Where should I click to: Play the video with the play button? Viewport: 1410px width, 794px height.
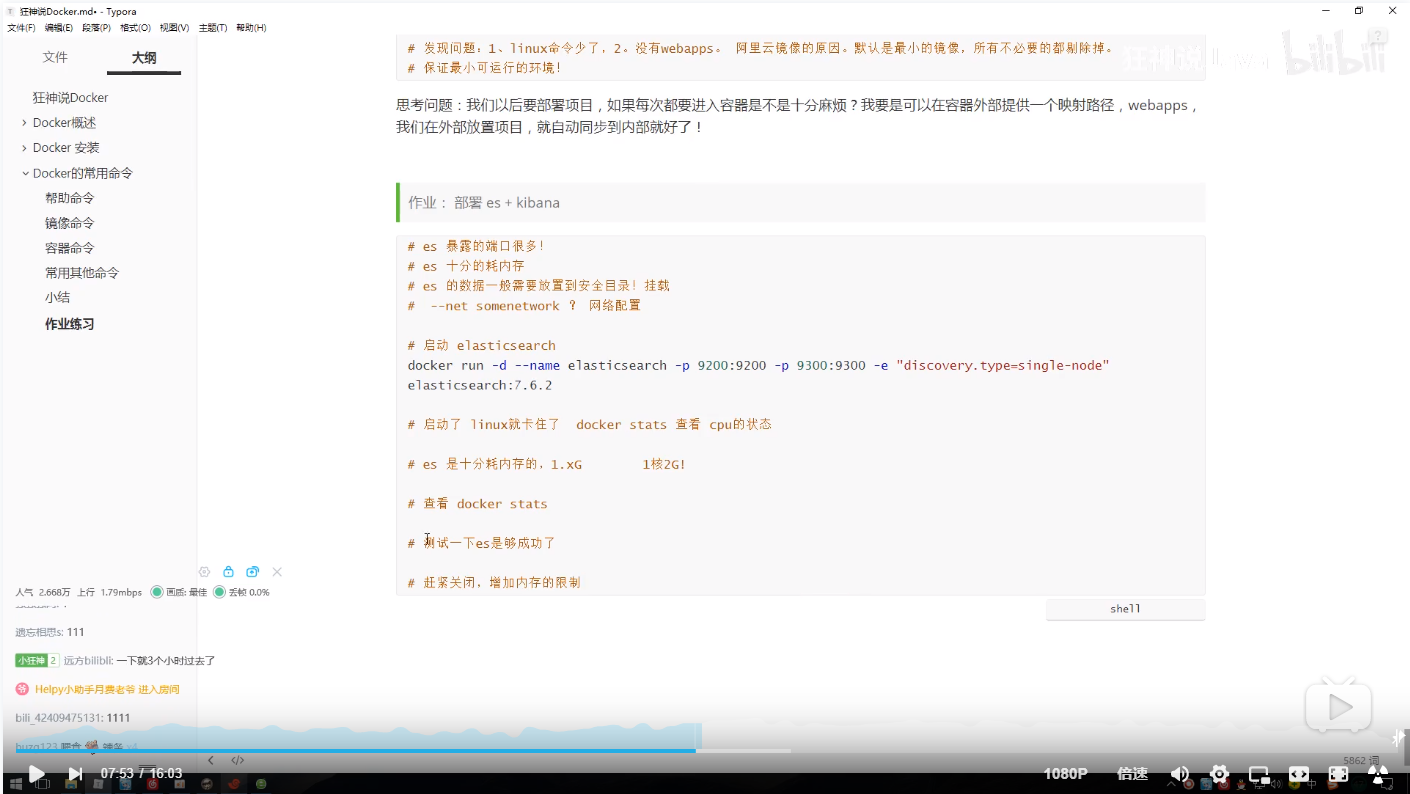[36, 773]
